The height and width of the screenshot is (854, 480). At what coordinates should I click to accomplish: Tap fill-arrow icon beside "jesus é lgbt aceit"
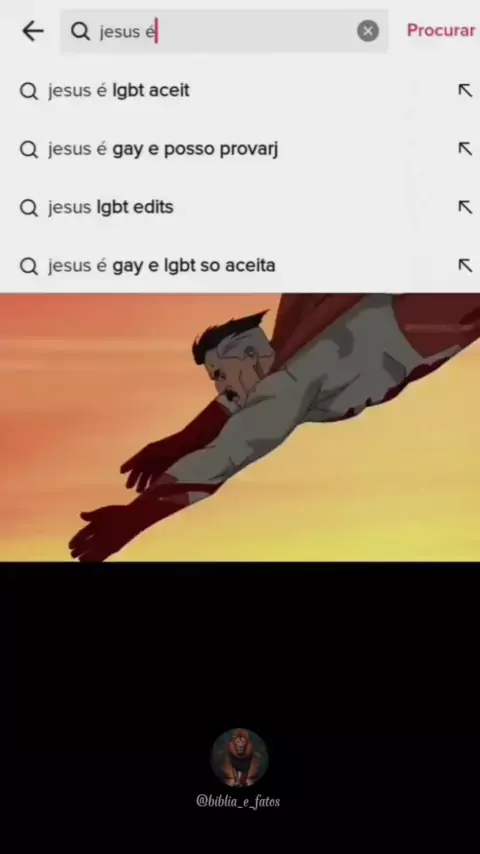tap(465, 90)
